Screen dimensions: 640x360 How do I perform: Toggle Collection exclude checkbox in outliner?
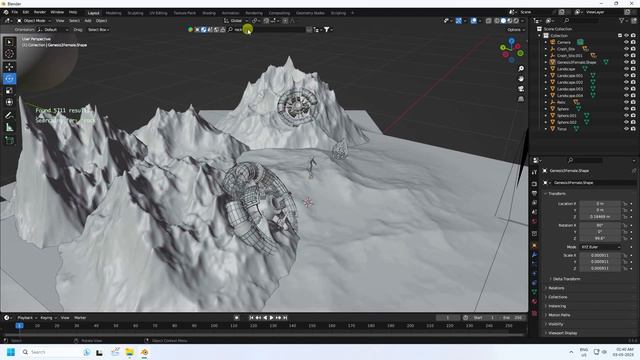point(620,36)
